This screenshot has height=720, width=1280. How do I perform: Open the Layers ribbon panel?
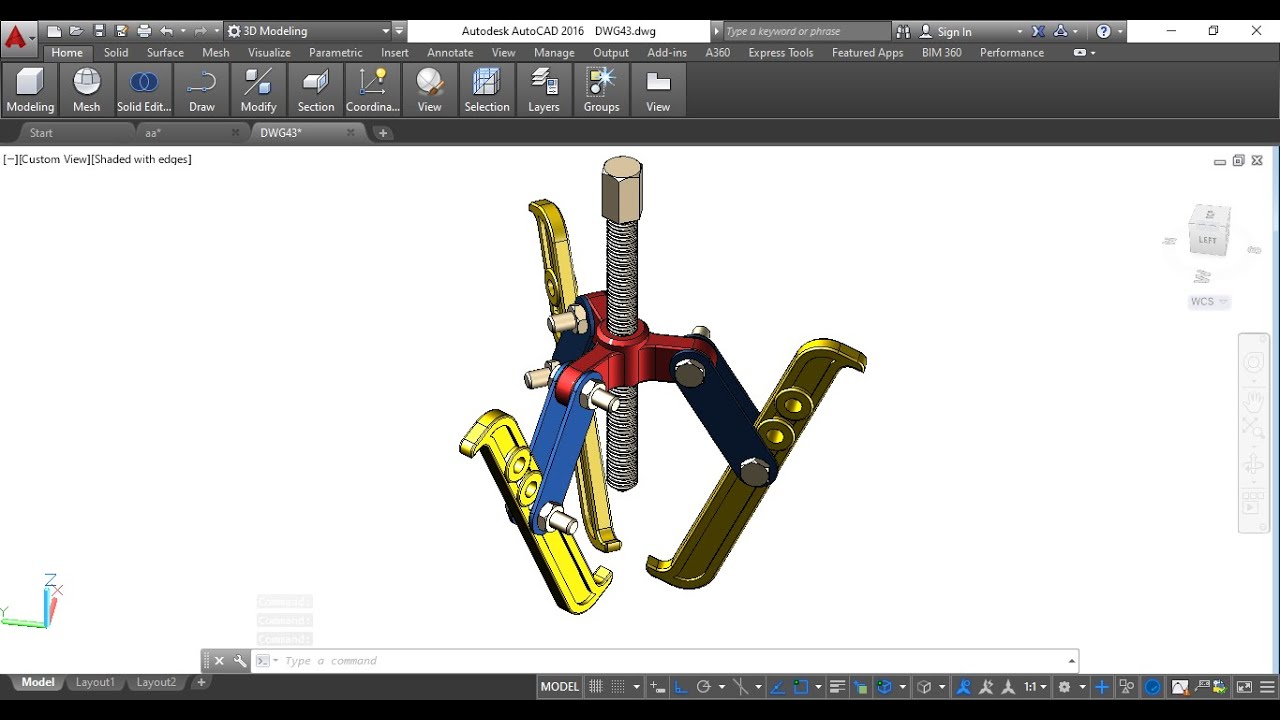544,89
